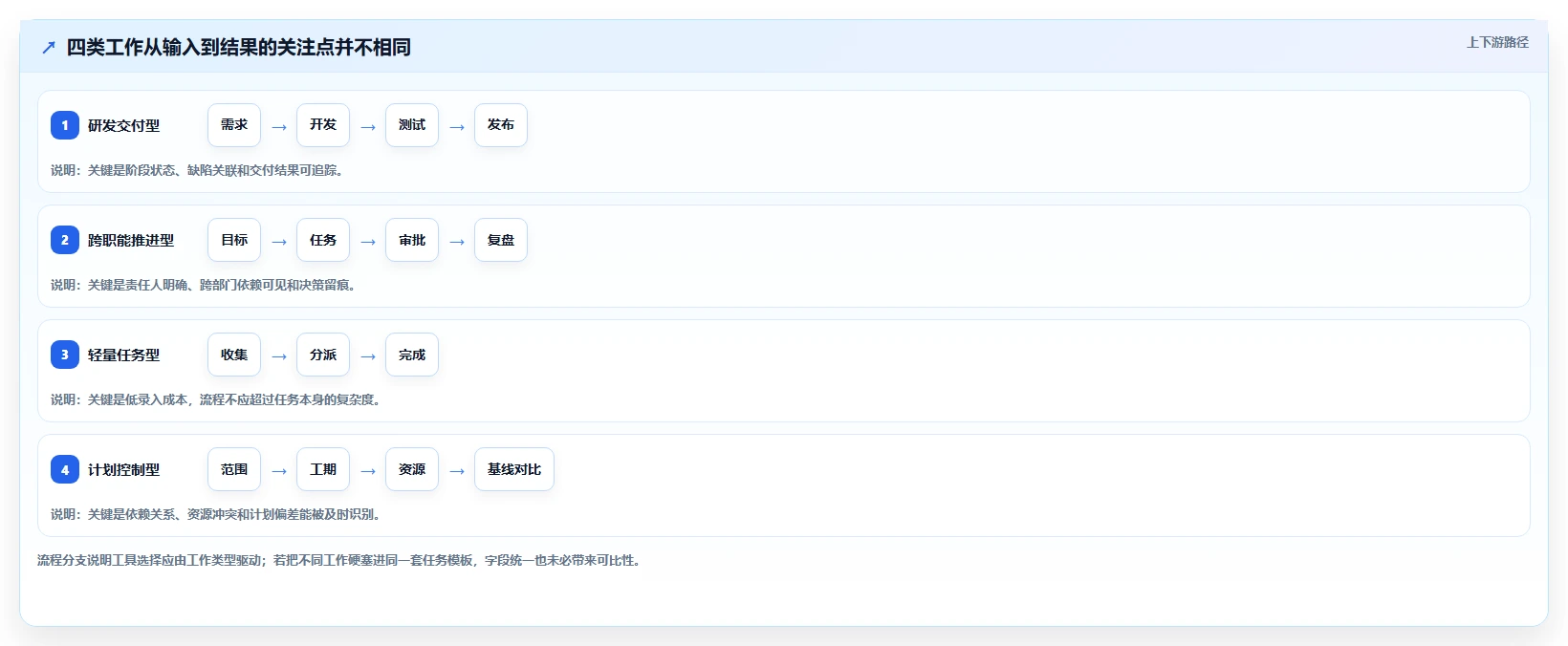Click the number 1 badge for 研发交付型
This screenshot has height=646, width=1568.
pyautogui.click(x=65, y=125)
